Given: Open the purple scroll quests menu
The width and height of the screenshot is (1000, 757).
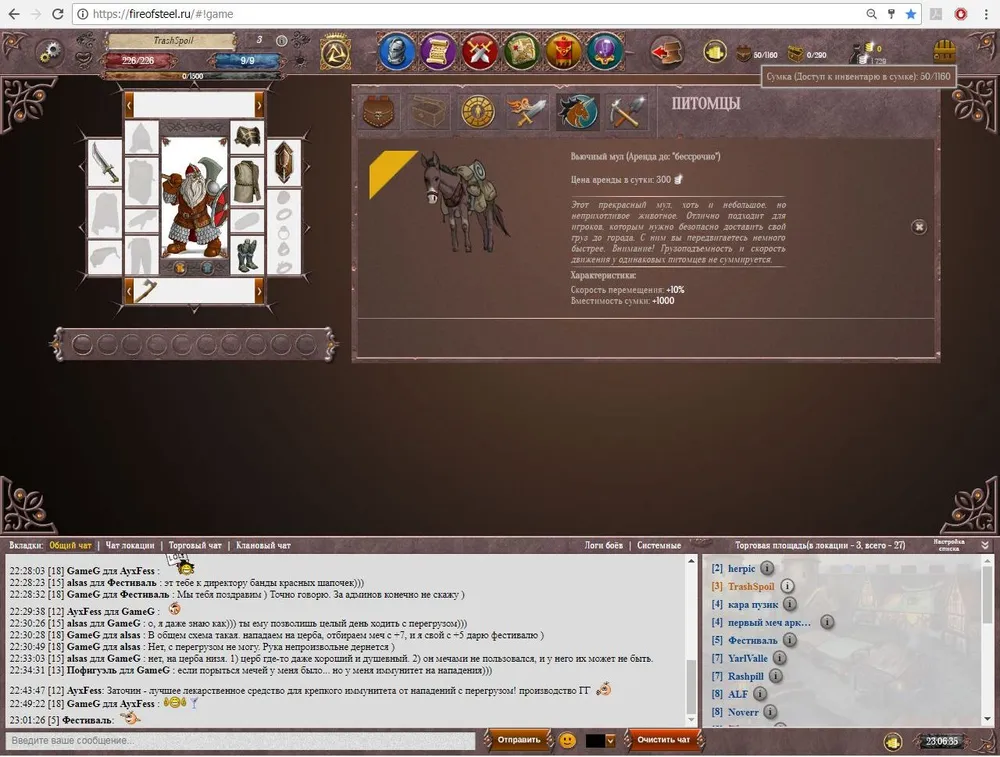Looking at the screenshot, I should (438, 51).
